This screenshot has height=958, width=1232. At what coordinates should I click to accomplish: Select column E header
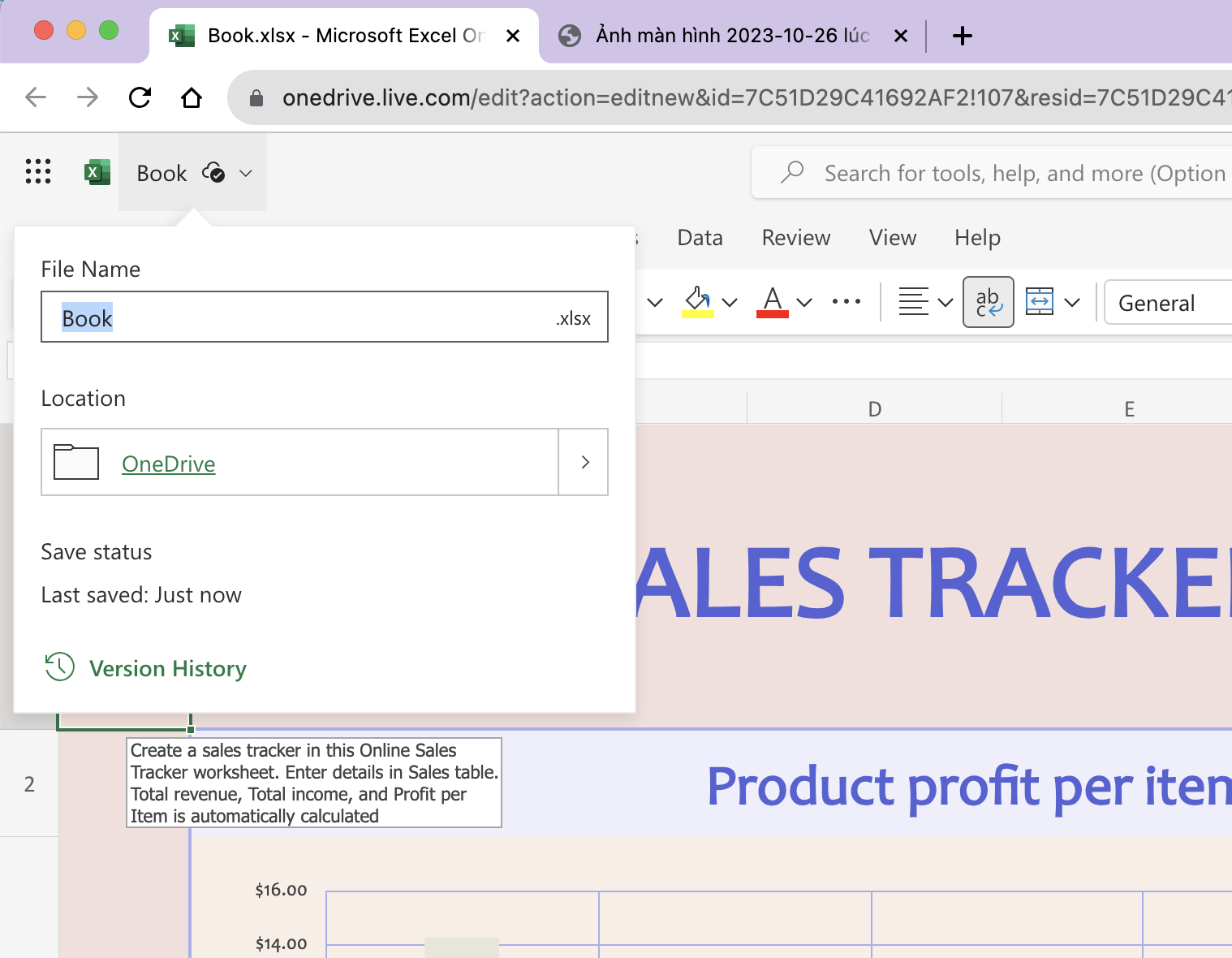(1129, 408)
